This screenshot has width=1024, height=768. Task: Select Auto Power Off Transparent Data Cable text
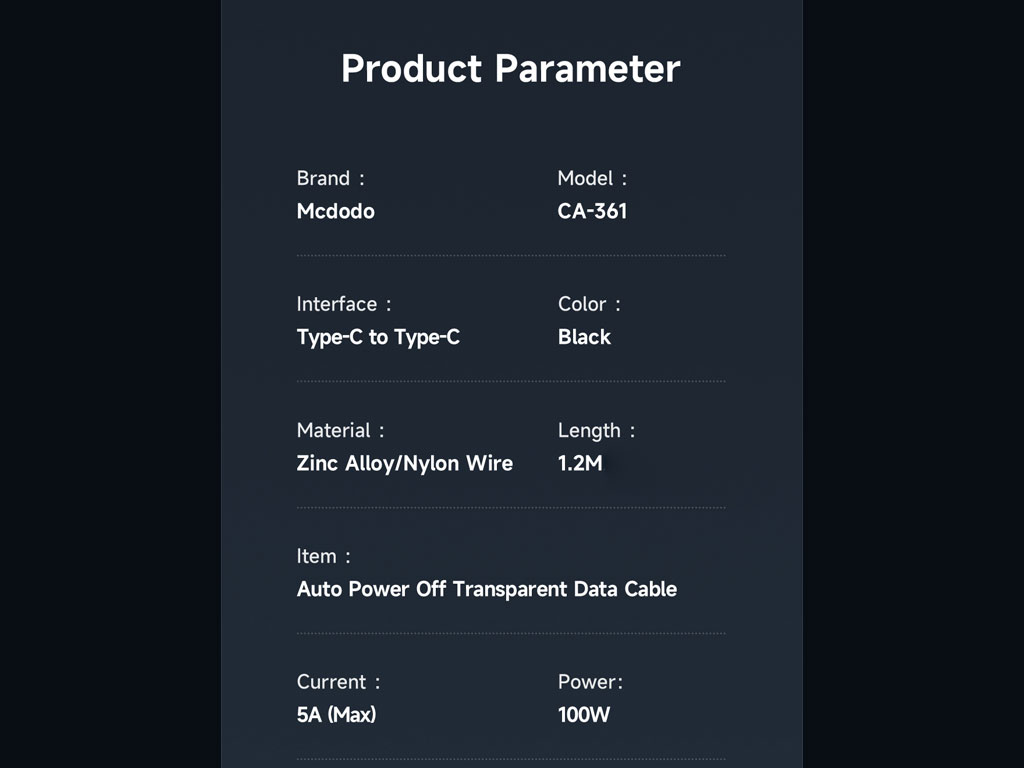tap(487, 589)
